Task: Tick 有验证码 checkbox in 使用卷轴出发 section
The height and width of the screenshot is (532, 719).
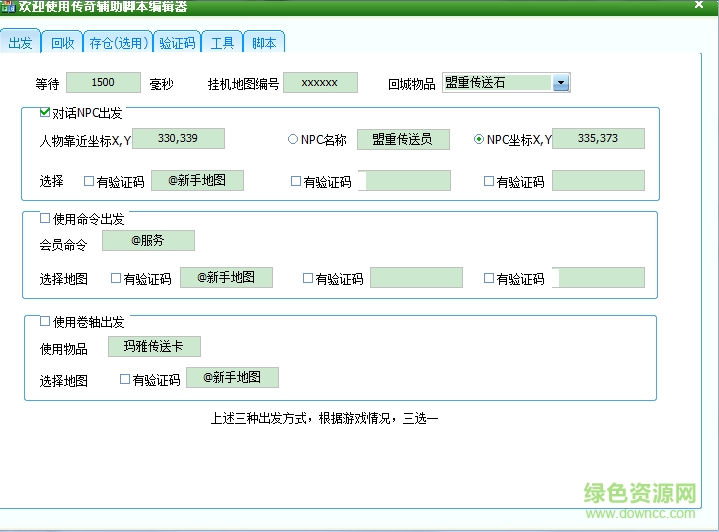Action: coord(125,379)
